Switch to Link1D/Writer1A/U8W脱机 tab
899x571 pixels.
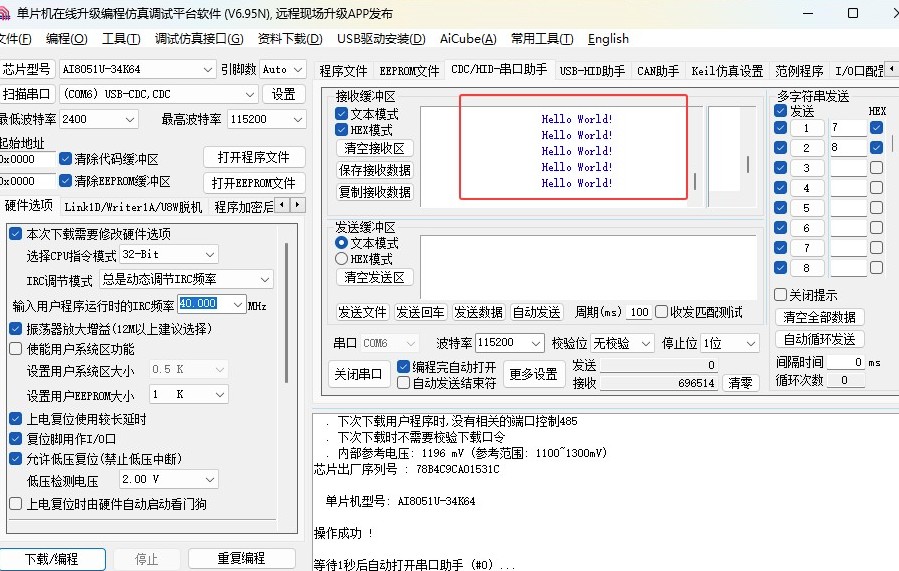(133, 207)
